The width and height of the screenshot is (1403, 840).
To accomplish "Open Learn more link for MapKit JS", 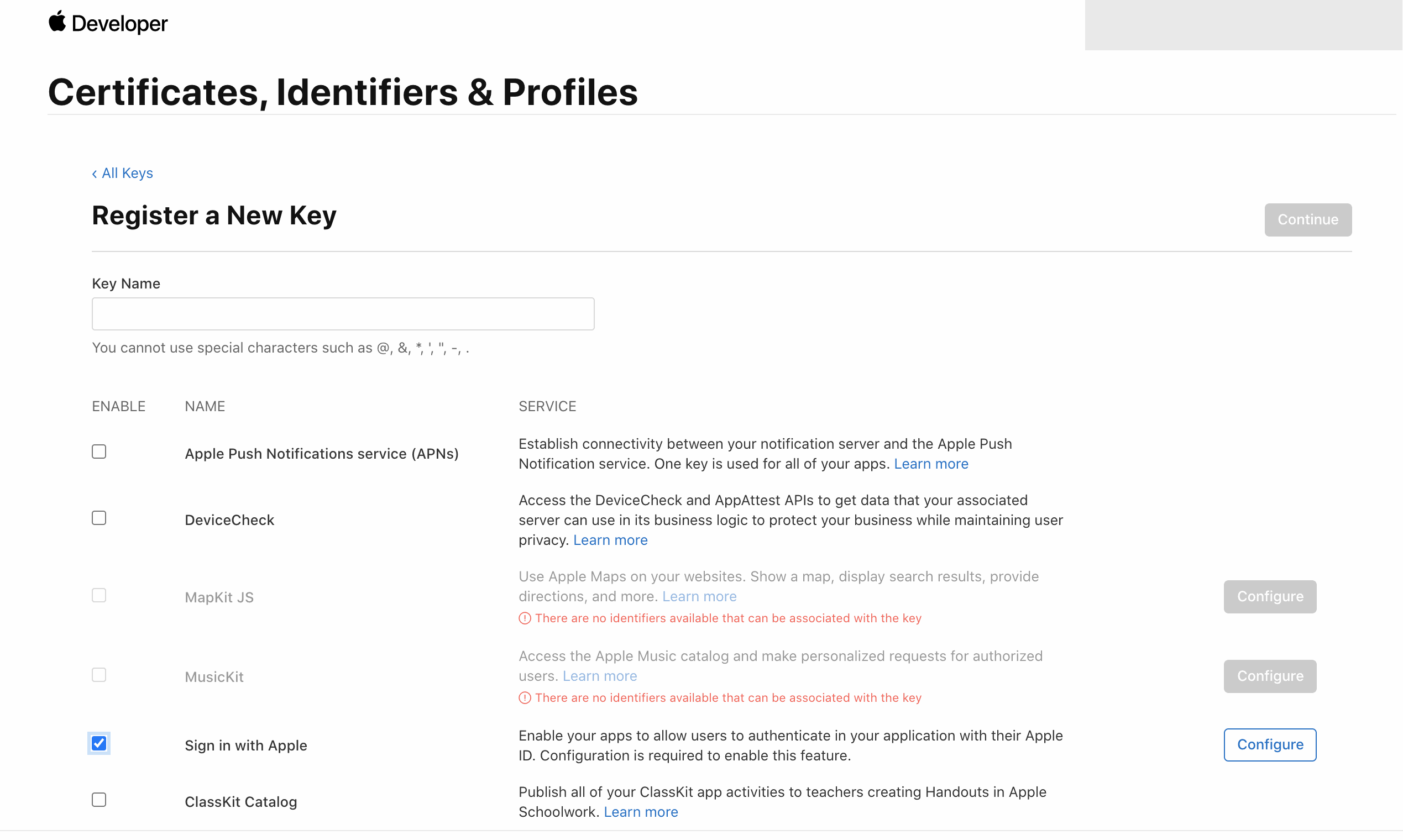I will click(x=699, y=597).
